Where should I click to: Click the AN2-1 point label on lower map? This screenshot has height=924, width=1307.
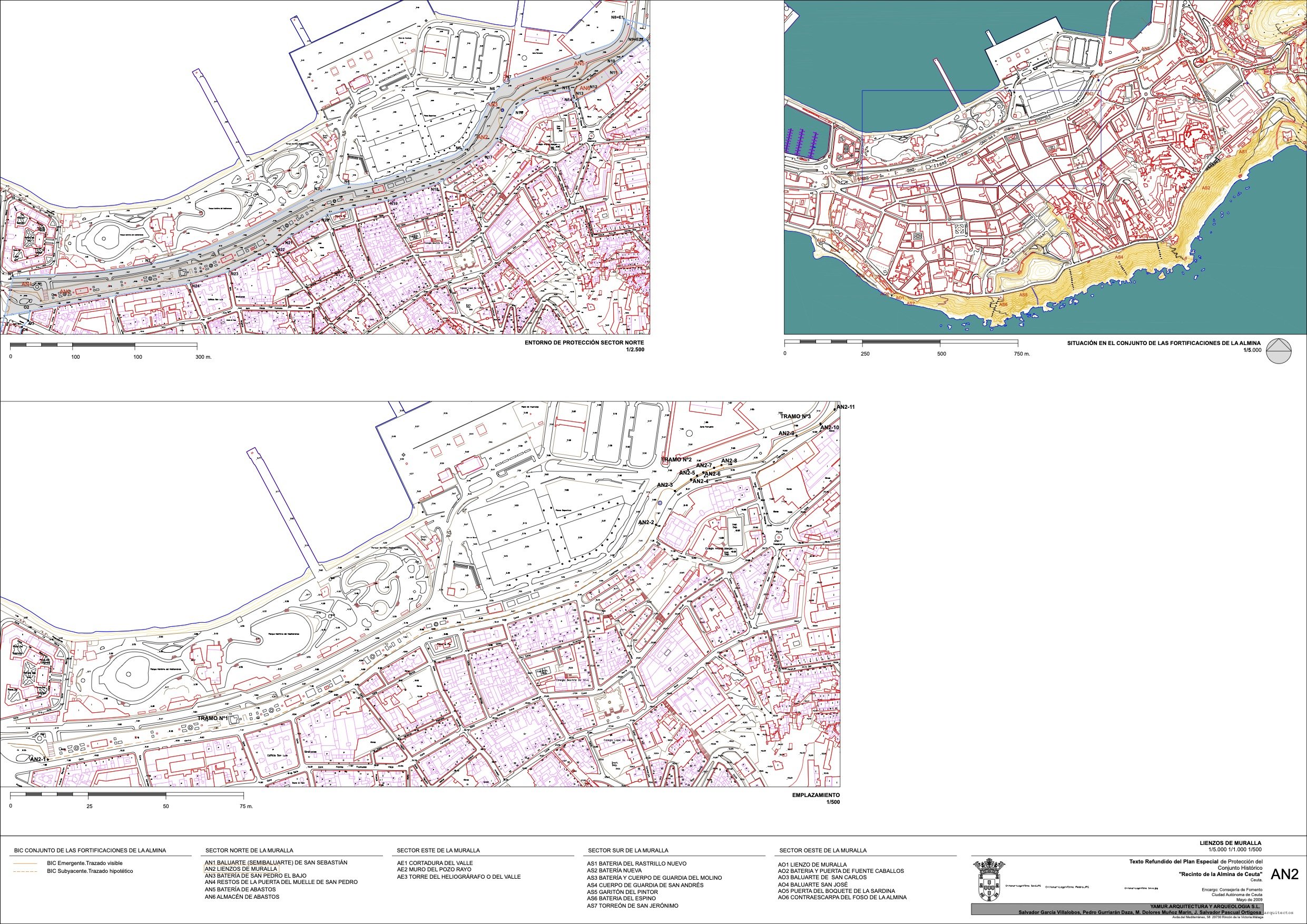coord(37,760)
